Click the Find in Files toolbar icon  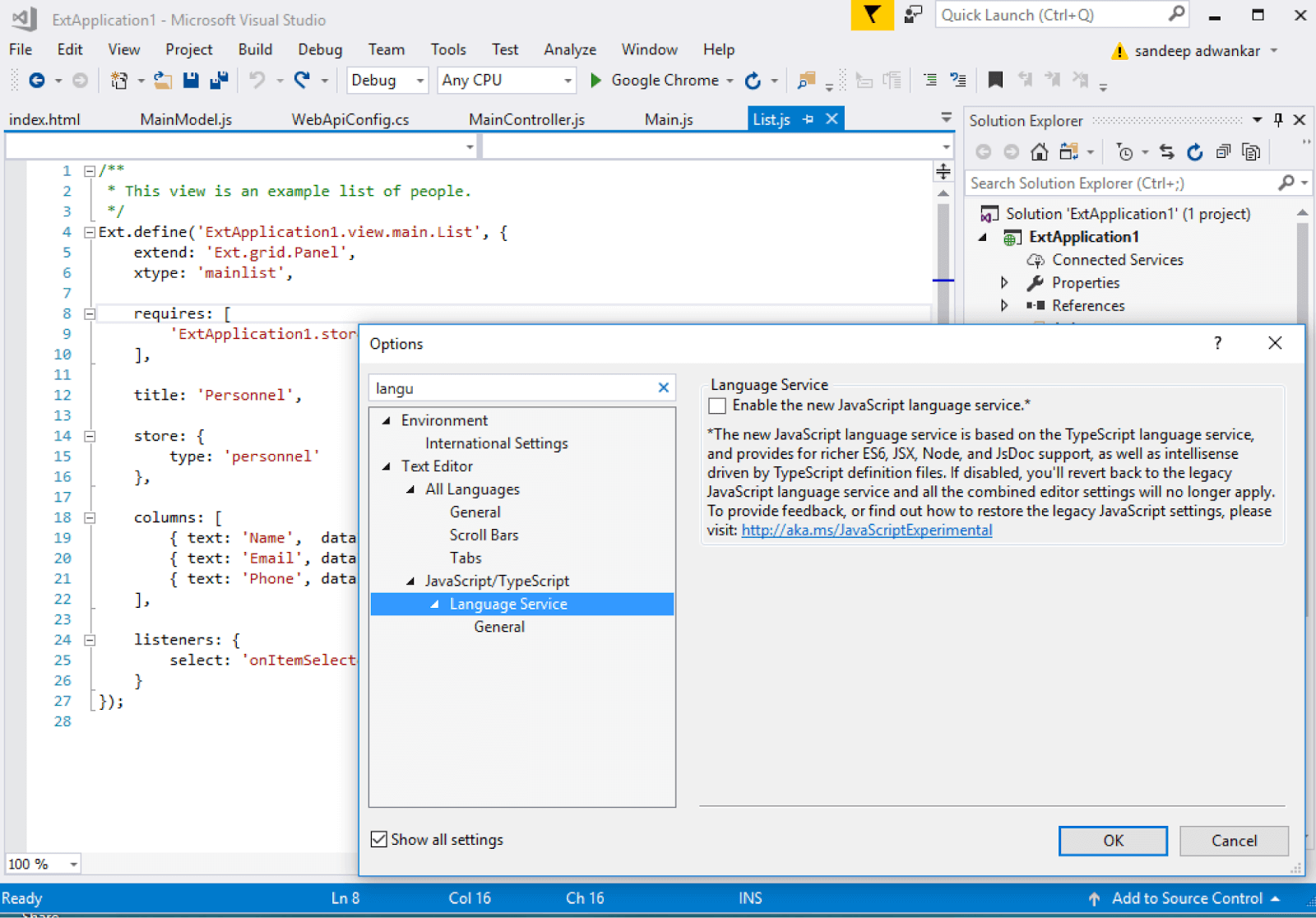(x=806, y=80)
